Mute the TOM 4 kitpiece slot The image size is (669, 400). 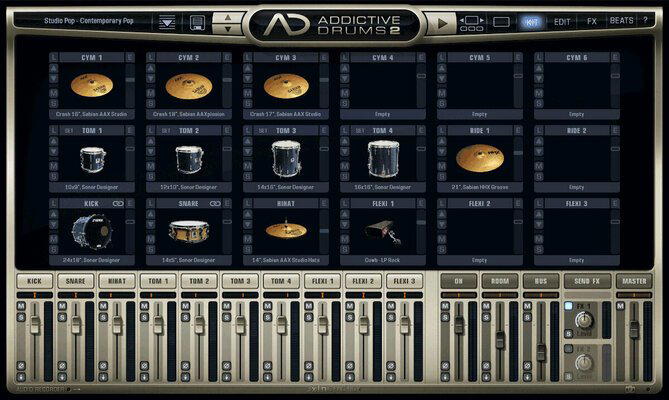(345, 166)
